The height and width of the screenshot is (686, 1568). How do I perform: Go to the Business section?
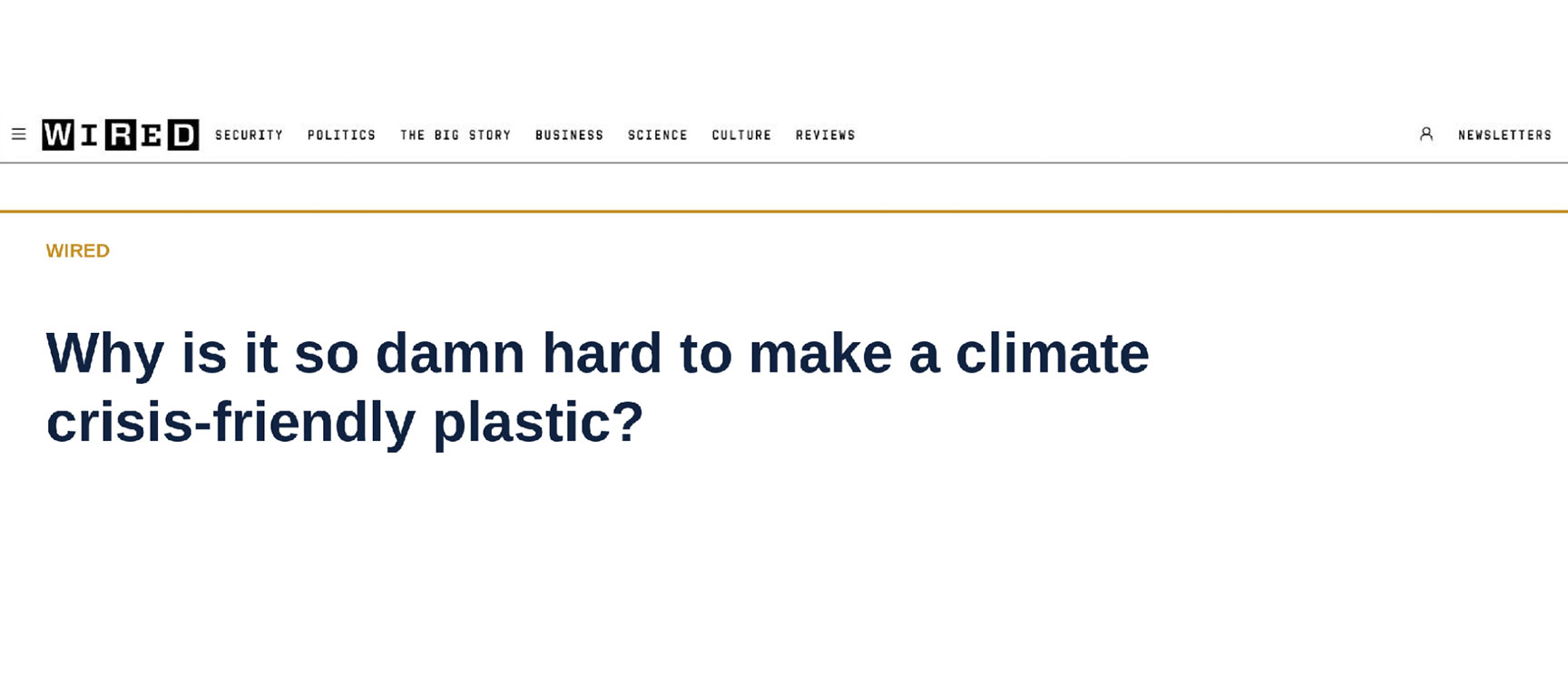click(570, 135)
